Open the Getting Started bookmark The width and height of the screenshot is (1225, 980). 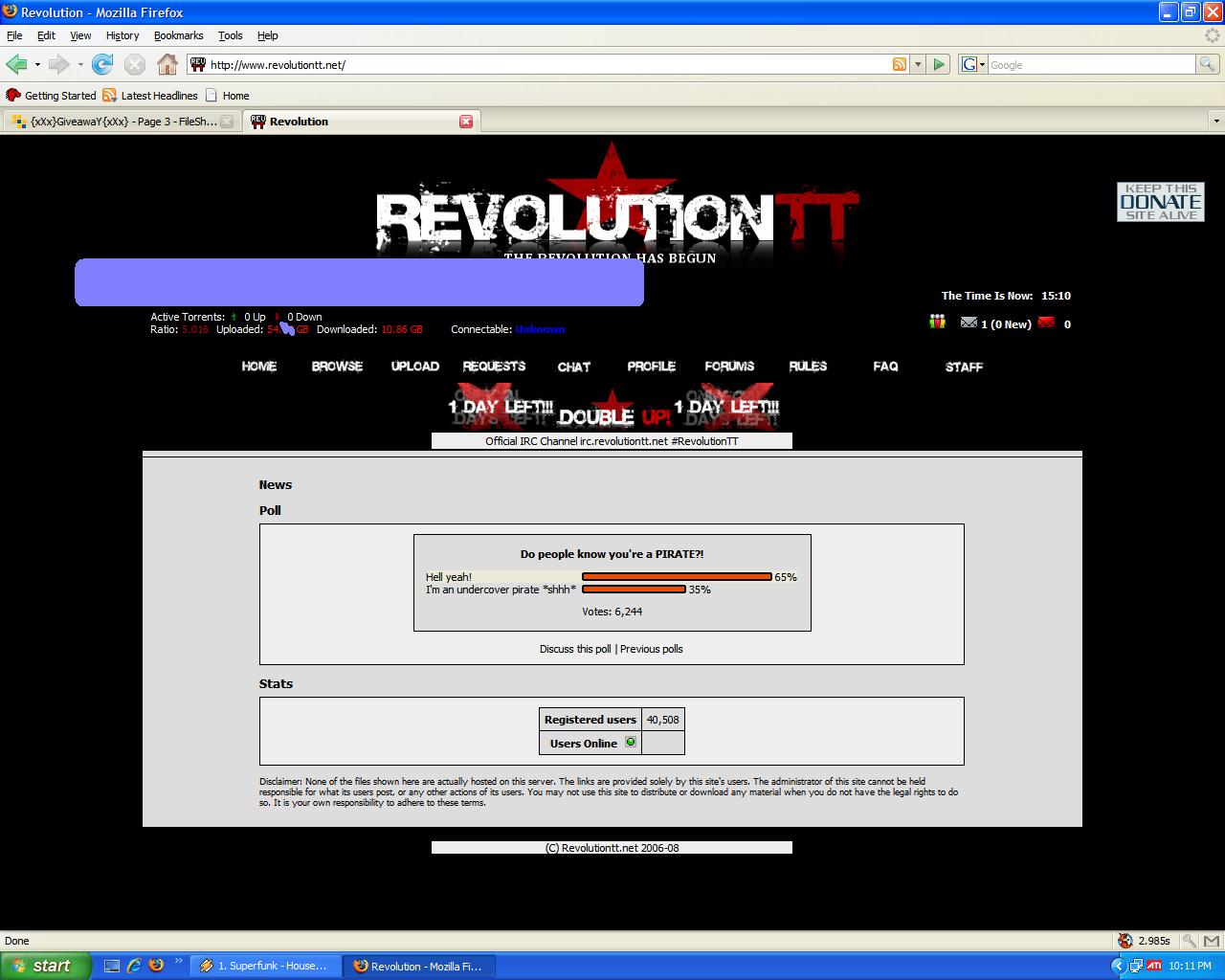pos(51,96)
